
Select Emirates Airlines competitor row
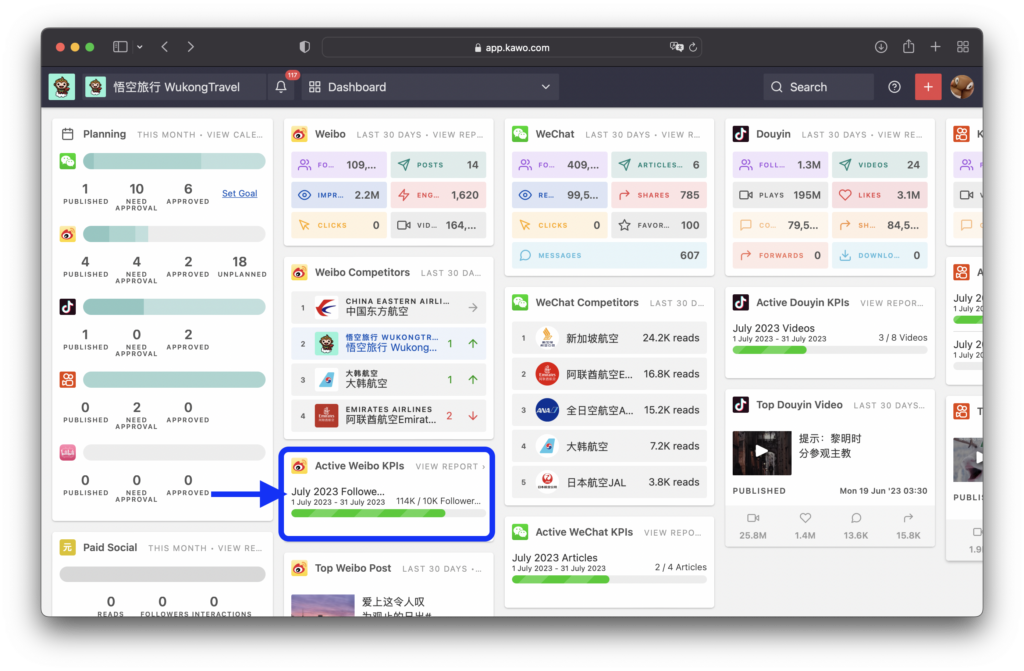coord(389,416)
